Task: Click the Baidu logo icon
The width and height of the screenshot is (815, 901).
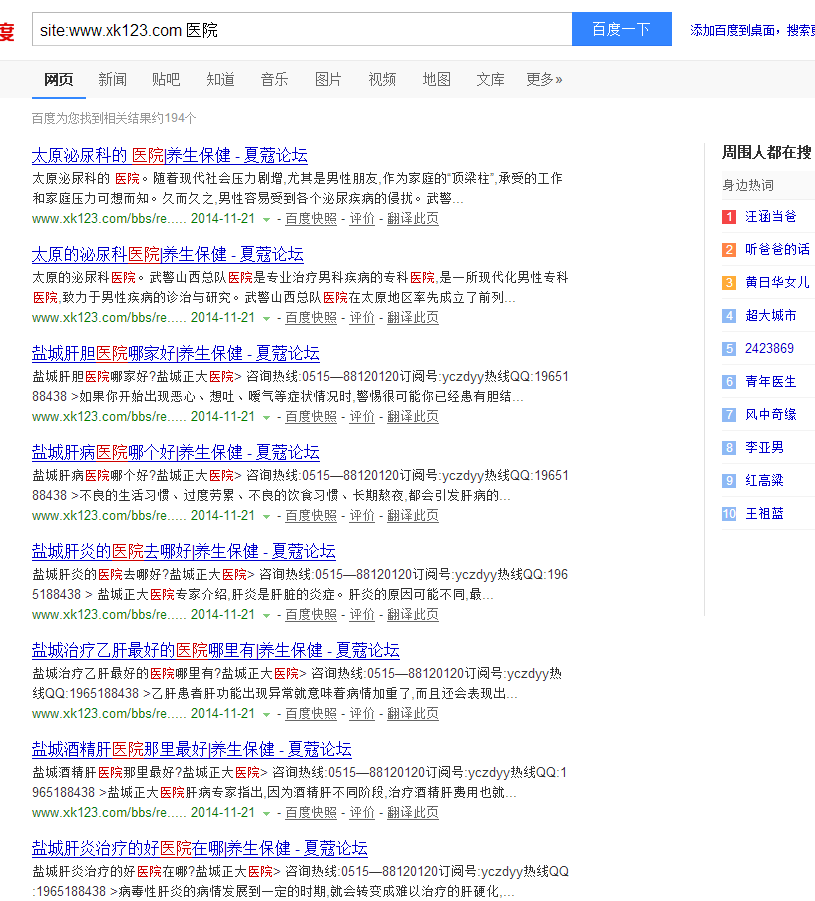Action: click(8, 28)
